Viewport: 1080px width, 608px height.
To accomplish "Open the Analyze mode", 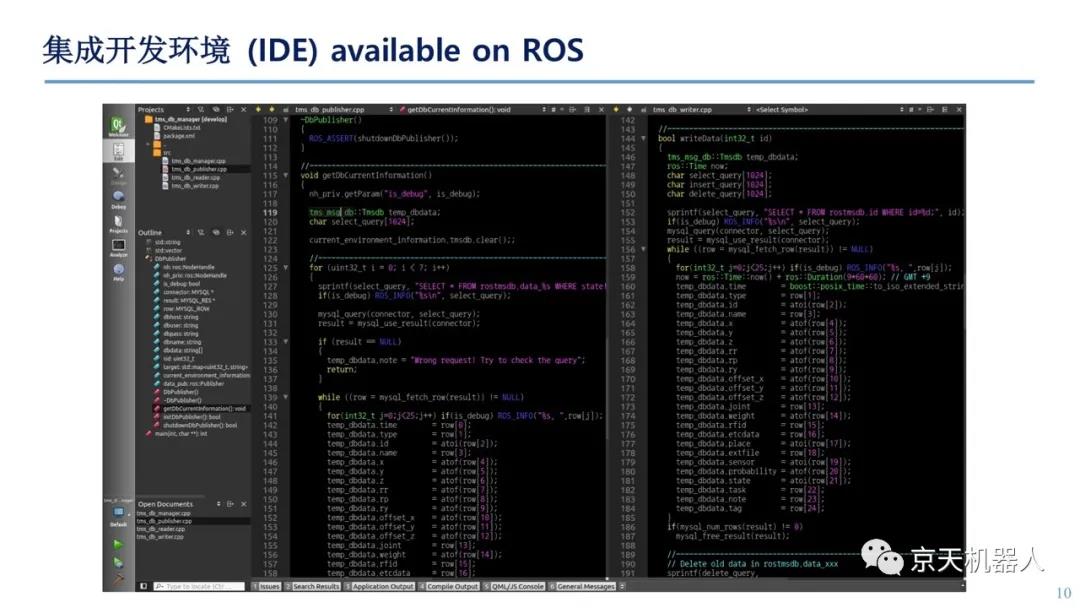I will (118, 248).
